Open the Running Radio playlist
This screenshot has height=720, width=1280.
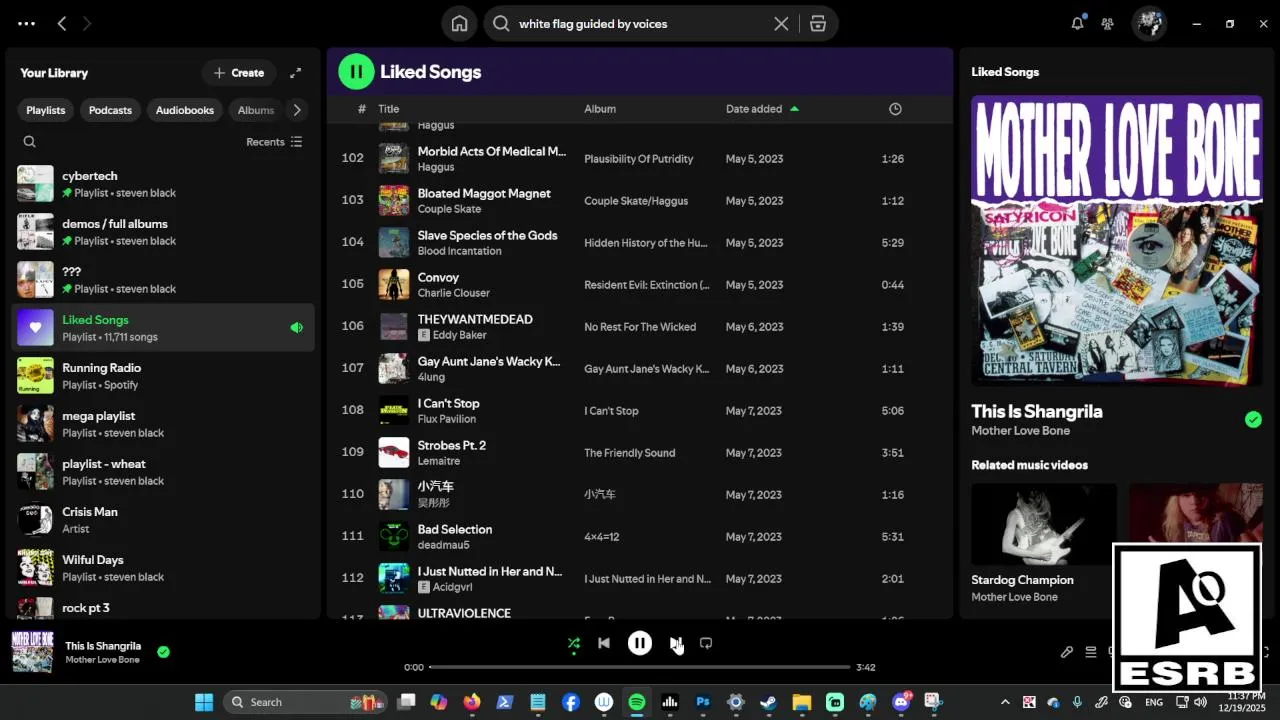[163, 376]
